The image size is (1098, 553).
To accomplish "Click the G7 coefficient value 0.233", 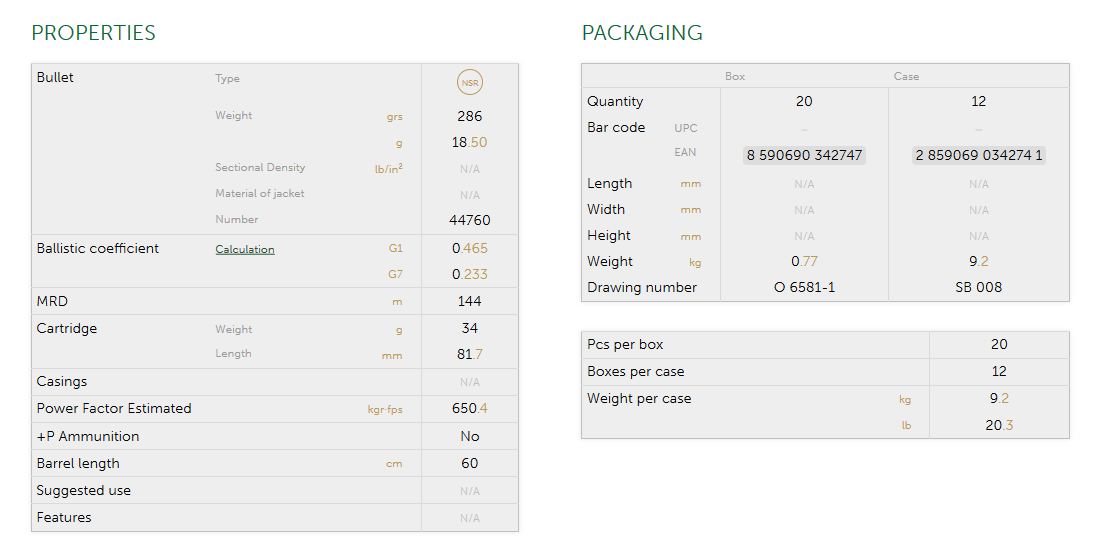I will coord(470,274).
